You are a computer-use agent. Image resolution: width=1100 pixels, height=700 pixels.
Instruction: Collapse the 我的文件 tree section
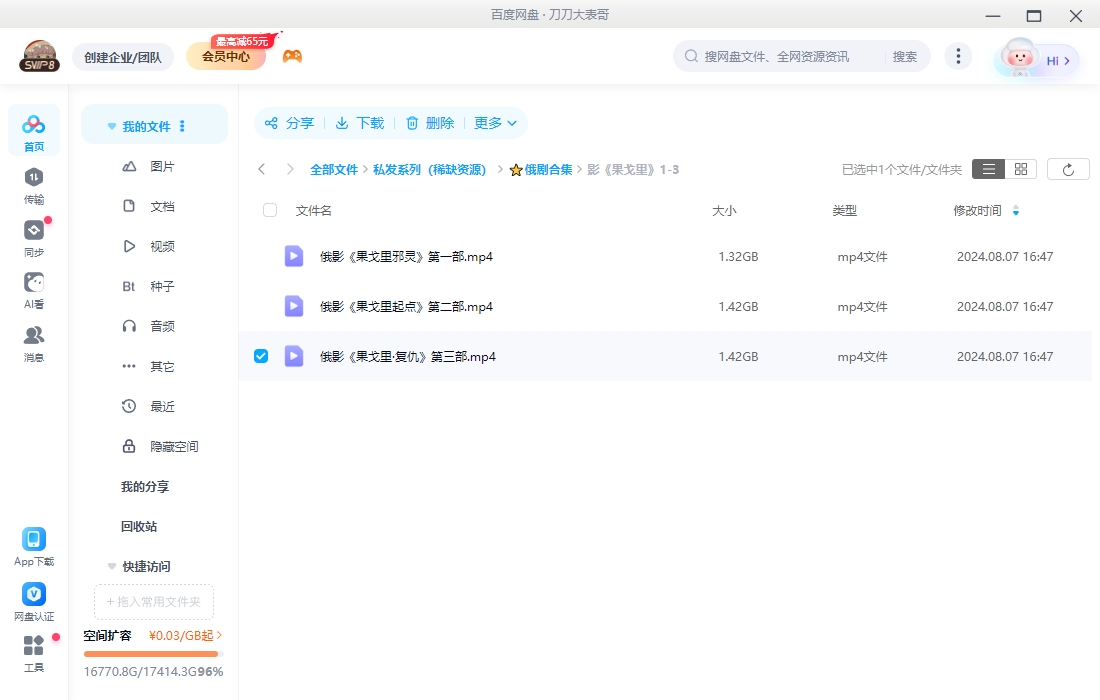(112, 127)
